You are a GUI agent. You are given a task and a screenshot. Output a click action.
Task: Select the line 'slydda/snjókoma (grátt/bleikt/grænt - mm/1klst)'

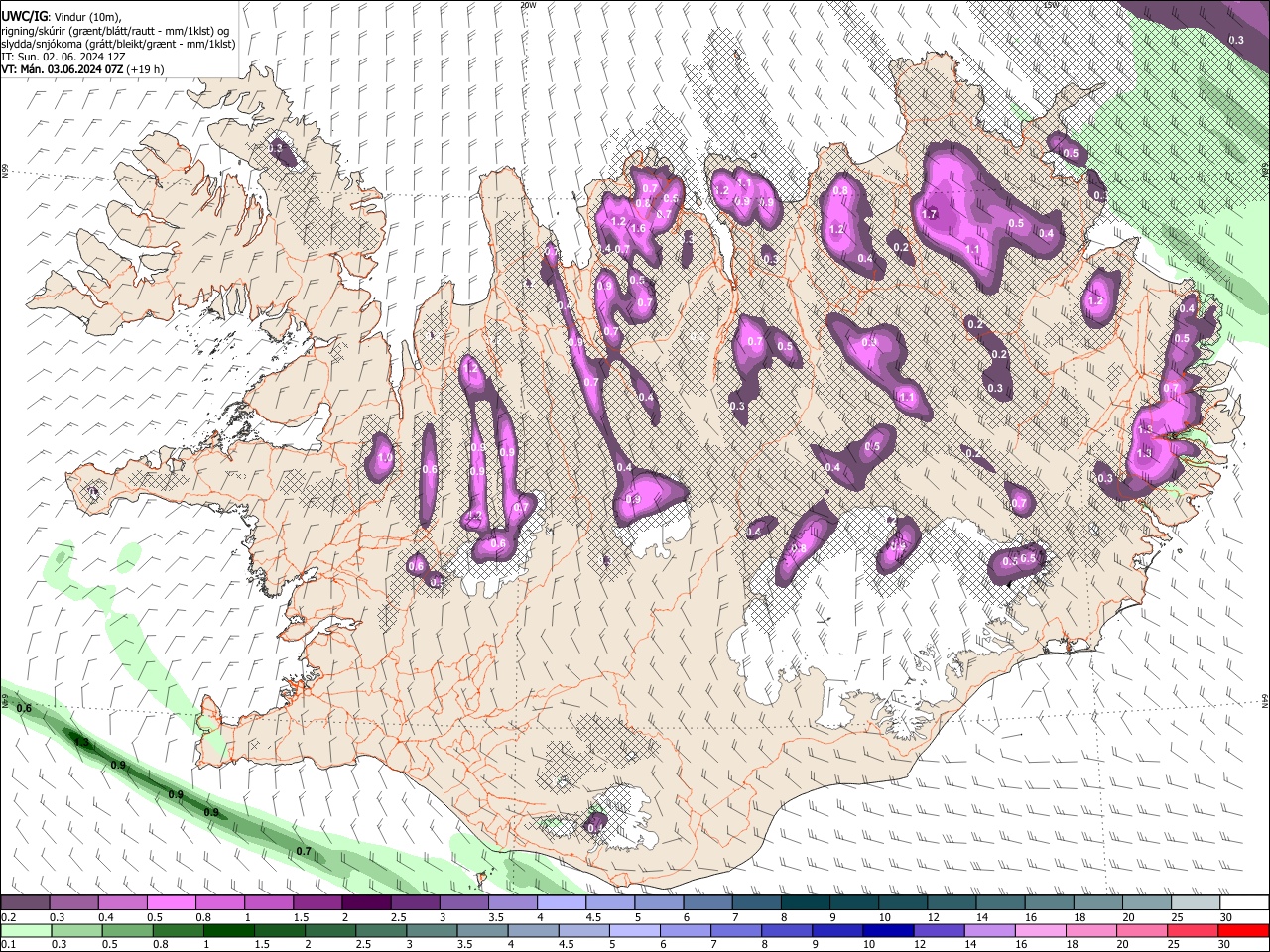coord(118,44)
